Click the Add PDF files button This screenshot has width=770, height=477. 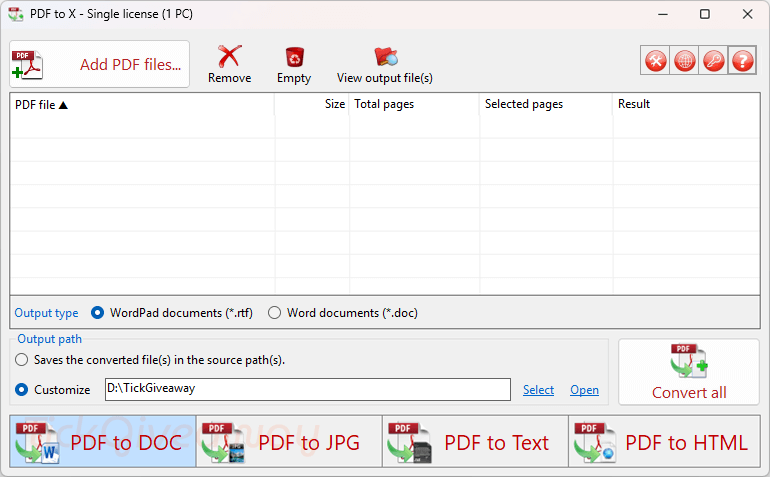click(x=99, y=64)
